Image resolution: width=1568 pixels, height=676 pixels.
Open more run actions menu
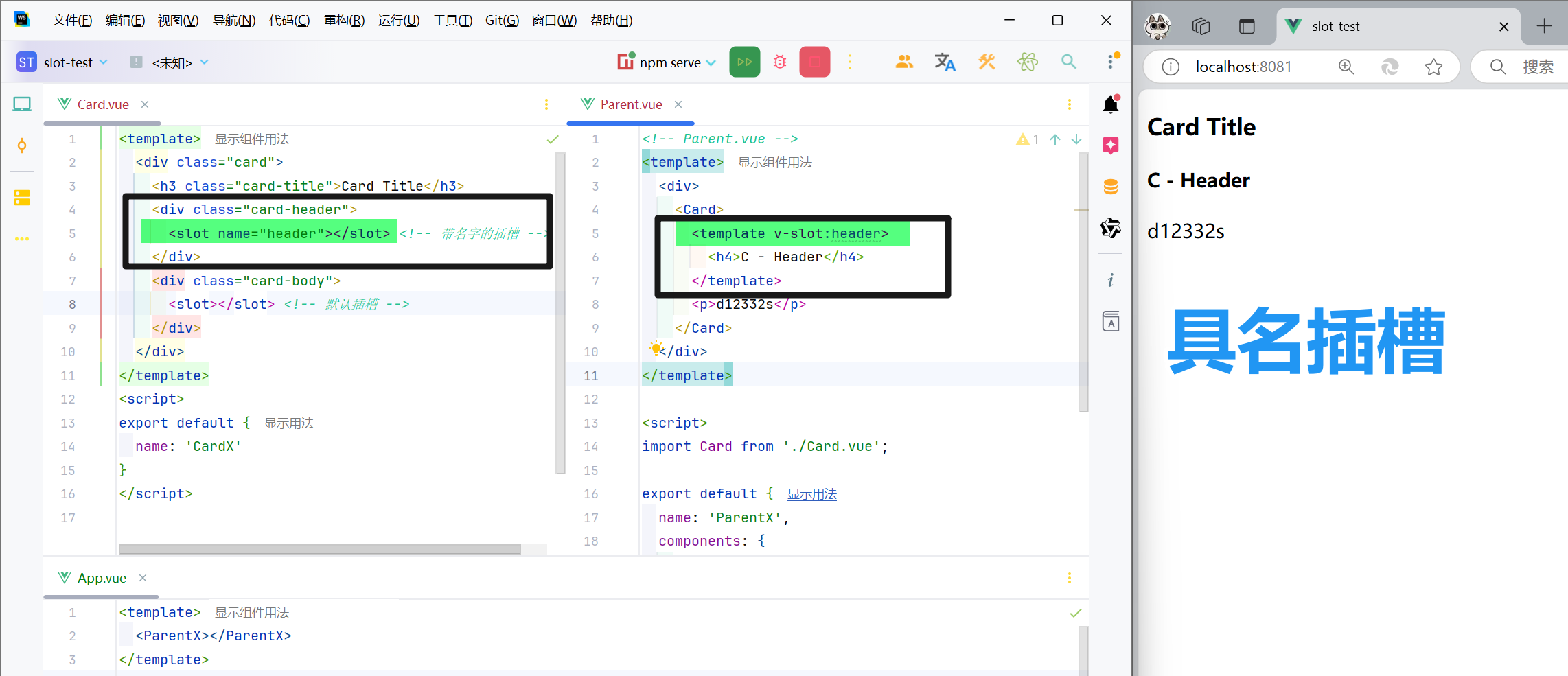pyautogui.click(x=850, y=62)
